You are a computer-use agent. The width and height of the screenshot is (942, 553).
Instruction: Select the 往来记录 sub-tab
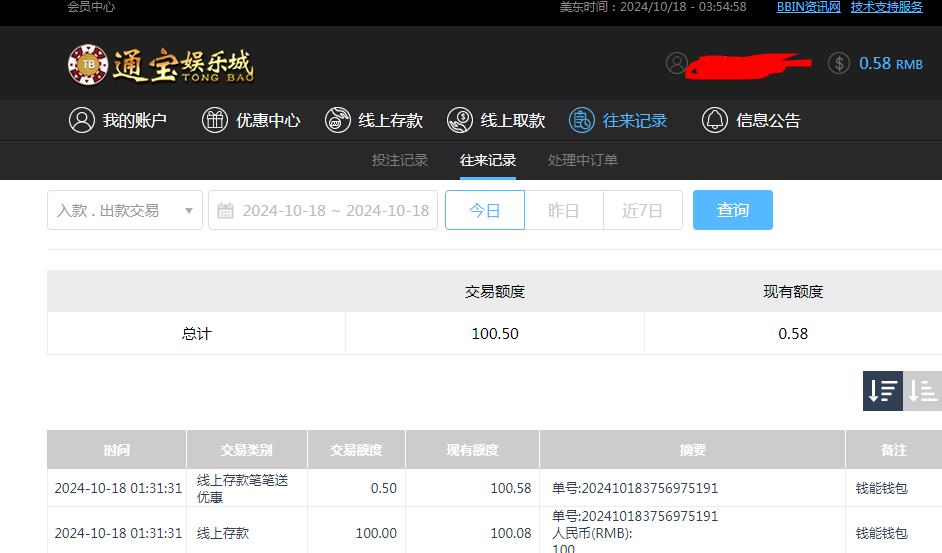tap(488, 160)
